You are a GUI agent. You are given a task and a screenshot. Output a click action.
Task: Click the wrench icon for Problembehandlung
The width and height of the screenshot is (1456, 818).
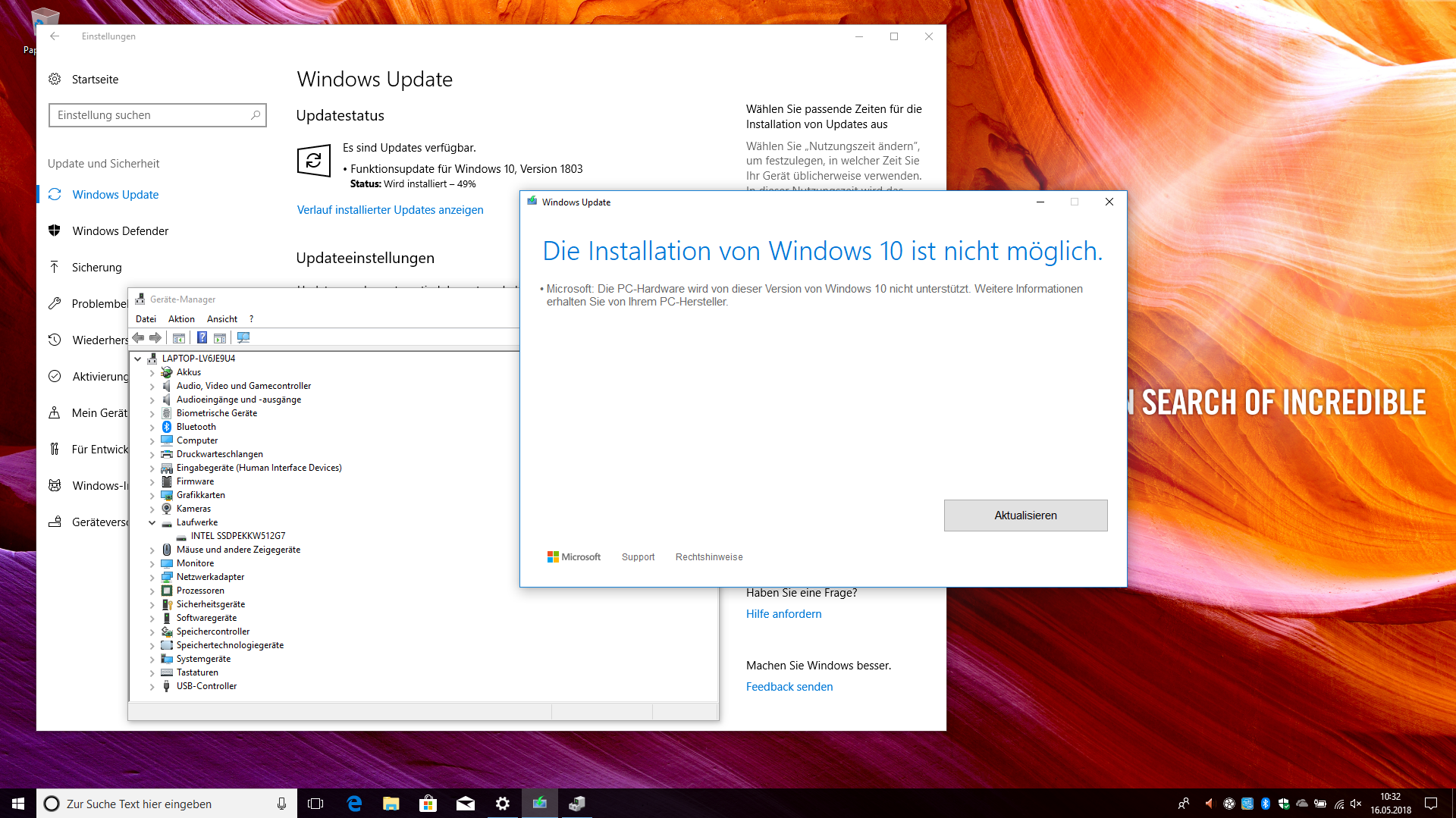pos(55,304)
